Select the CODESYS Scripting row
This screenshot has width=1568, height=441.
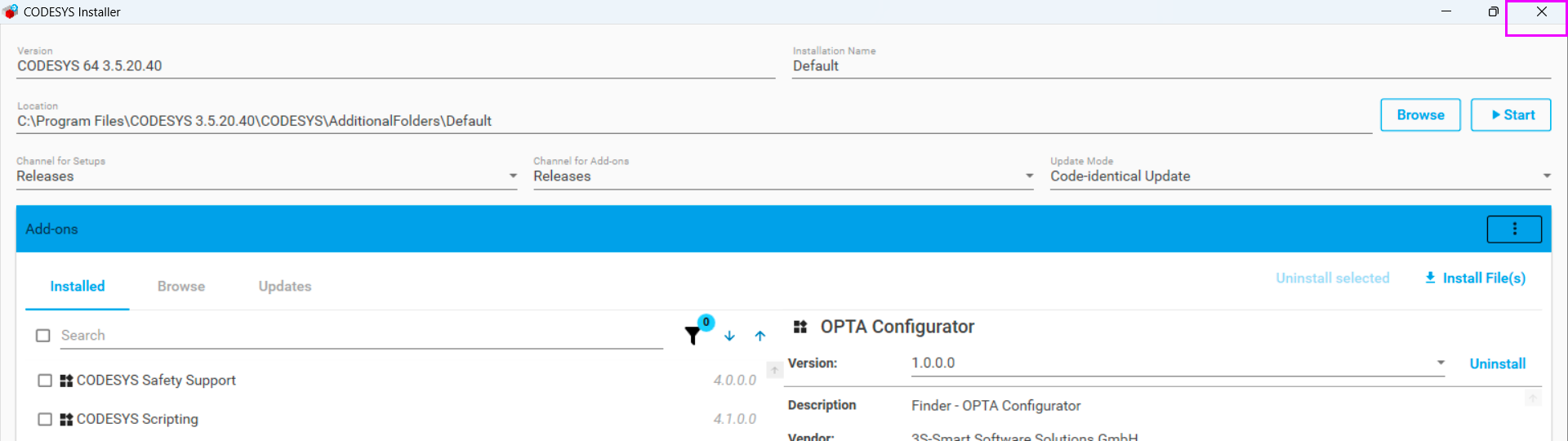point(398,419)
